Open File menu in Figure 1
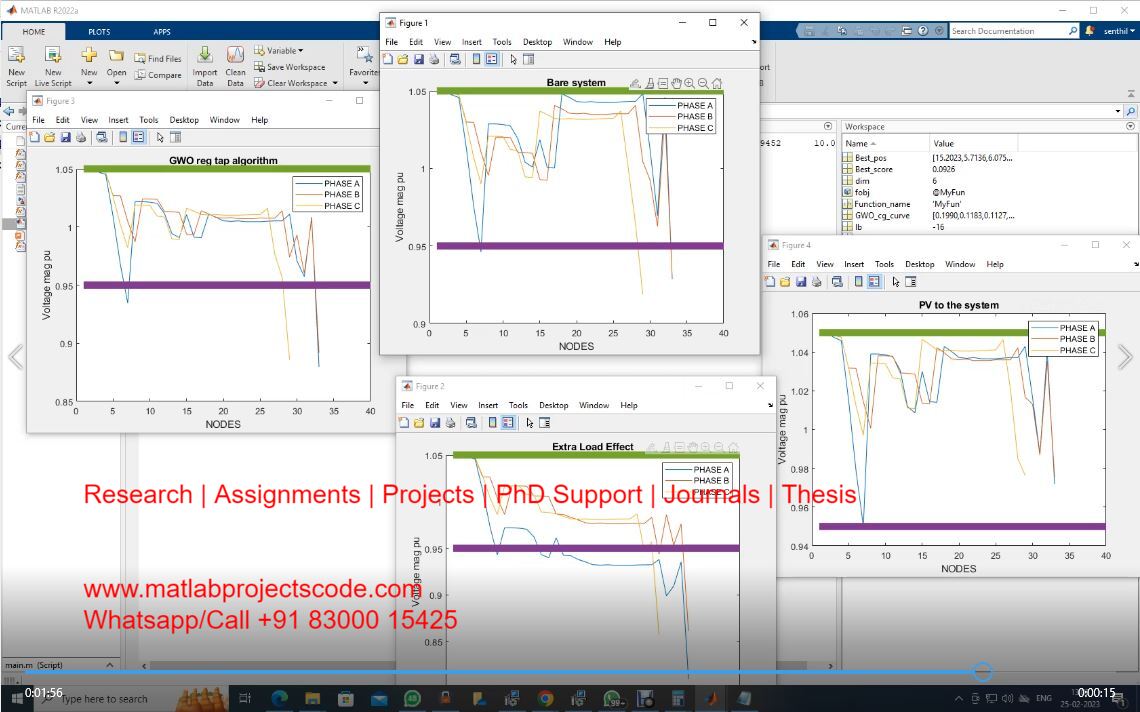 pos(391,42)
